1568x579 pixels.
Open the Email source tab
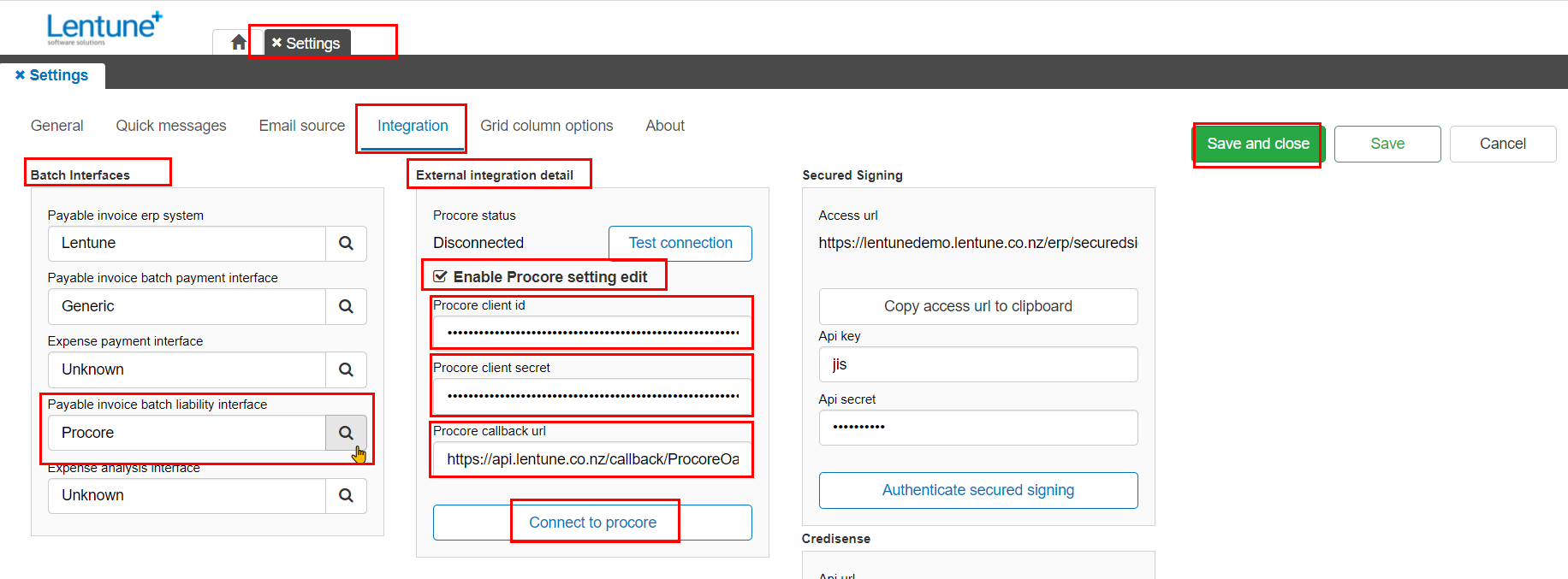[x=302, y=126]
